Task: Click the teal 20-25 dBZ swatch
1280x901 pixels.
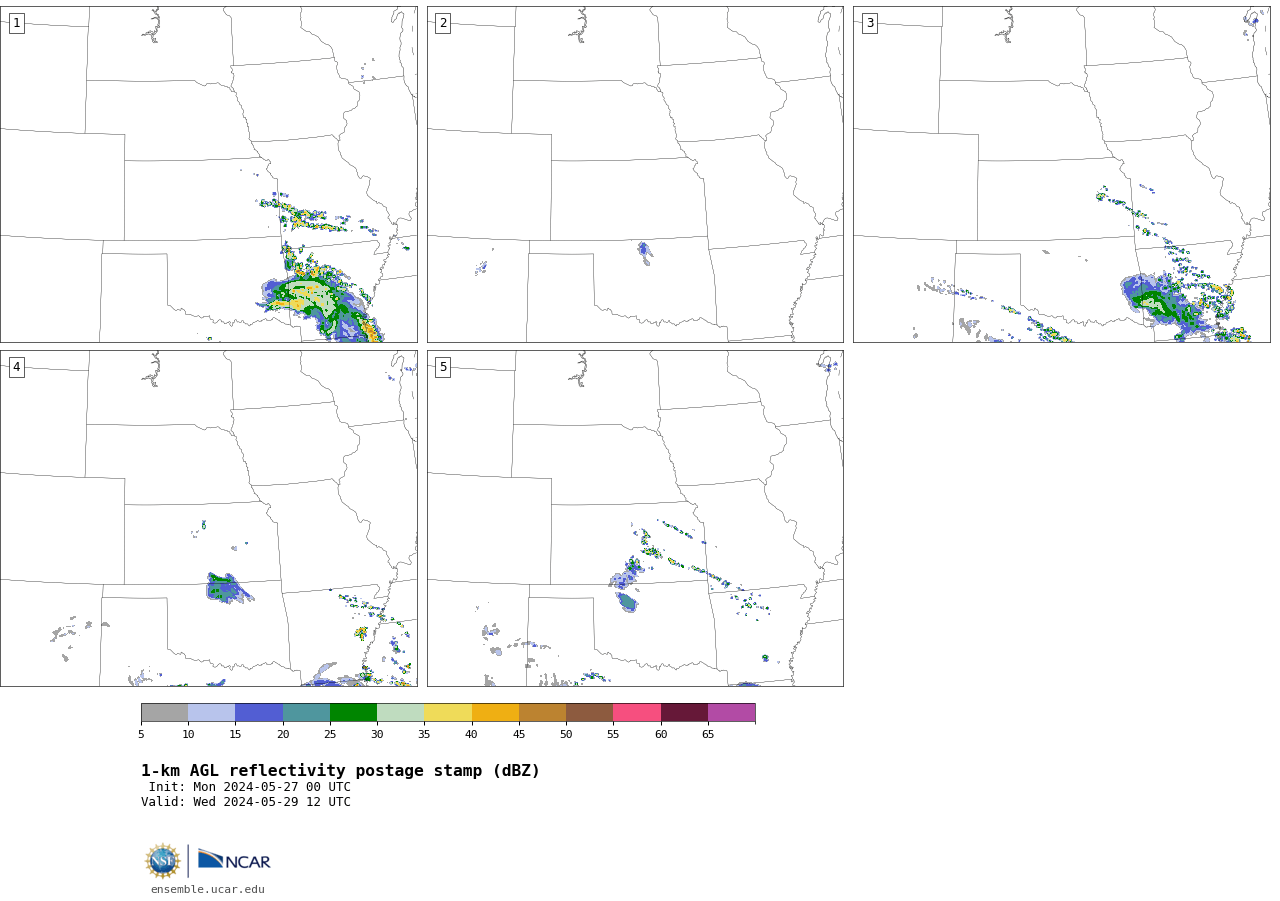Action: point(306,713)
